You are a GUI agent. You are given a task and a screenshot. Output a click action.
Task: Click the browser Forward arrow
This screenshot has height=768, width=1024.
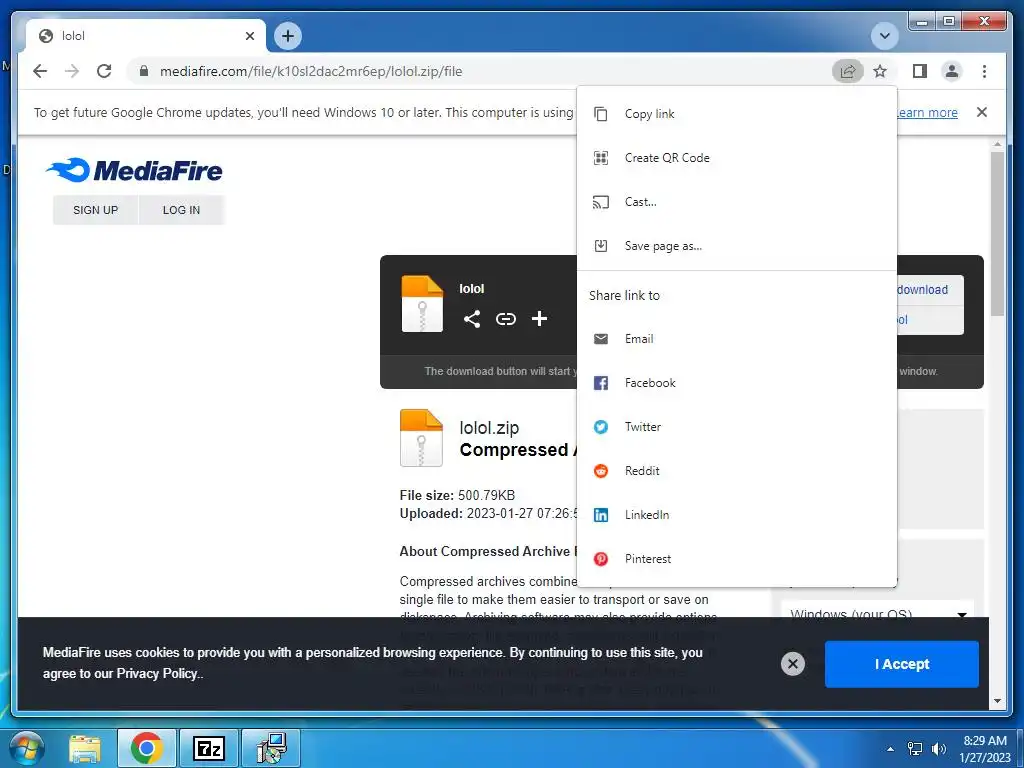click(72, 71)
